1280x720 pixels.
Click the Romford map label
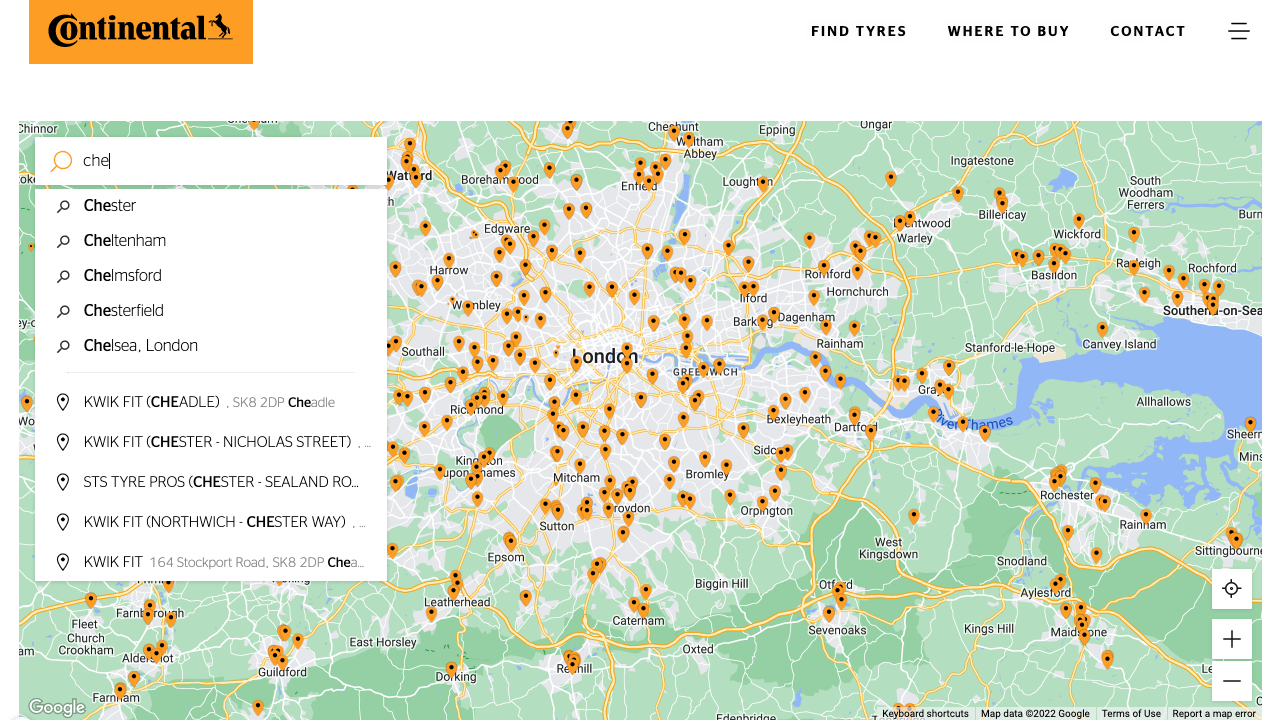pos(827,274)
